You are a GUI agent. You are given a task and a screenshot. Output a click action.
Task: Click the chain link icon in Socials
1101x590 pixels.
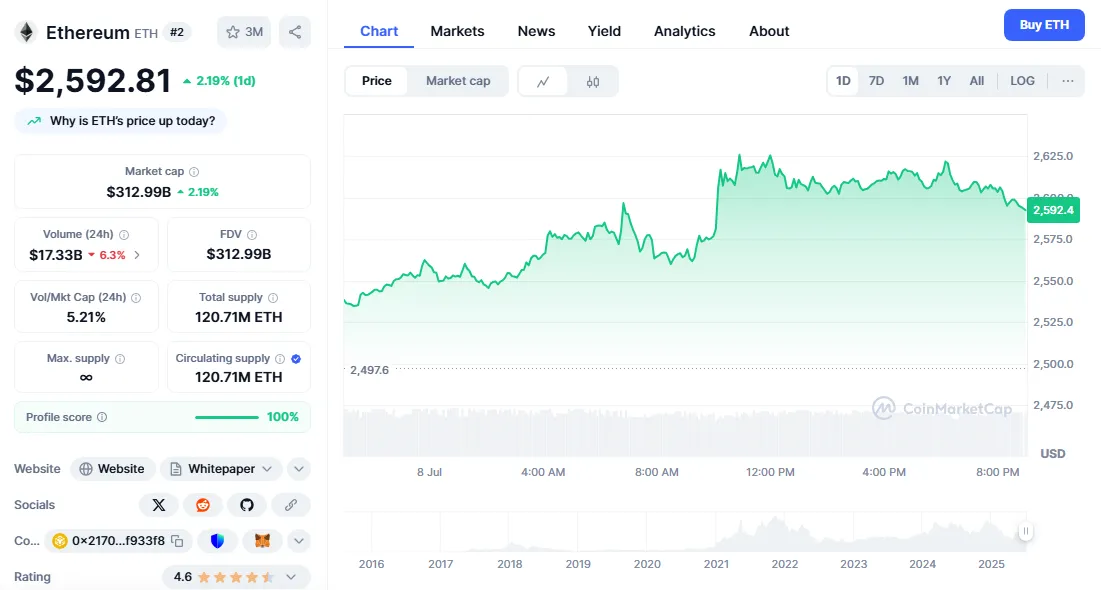tap(291, 505)
